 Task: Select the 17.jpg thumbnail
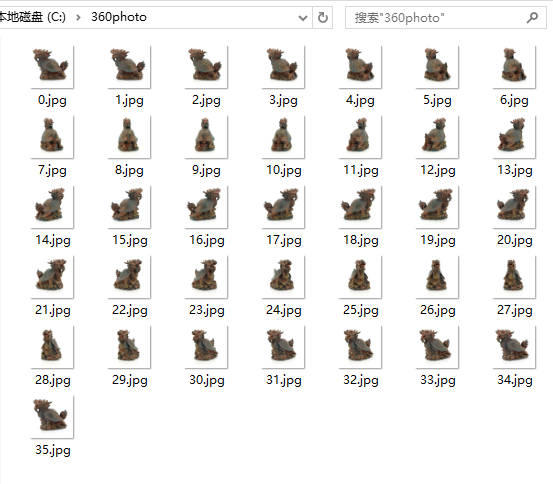(283, 207)
